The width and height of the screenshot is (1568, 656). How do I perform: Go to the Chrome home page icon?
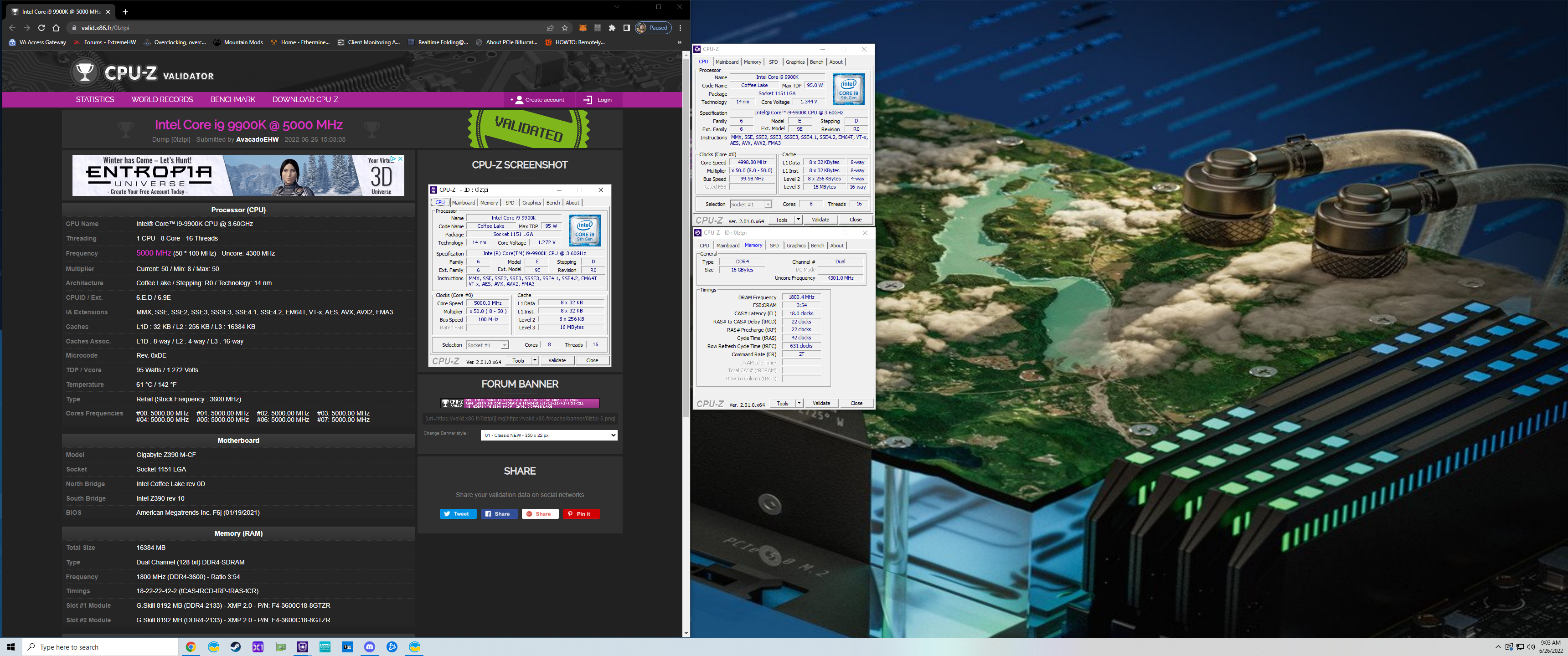pyautogui.click(x=56, y=27)
